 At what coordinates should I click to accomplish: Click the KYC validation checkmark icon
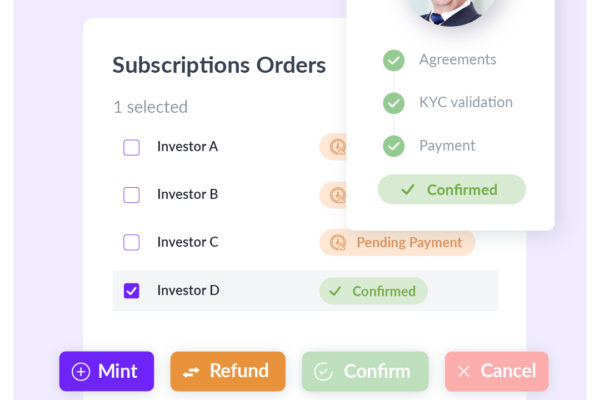[394, 103]
